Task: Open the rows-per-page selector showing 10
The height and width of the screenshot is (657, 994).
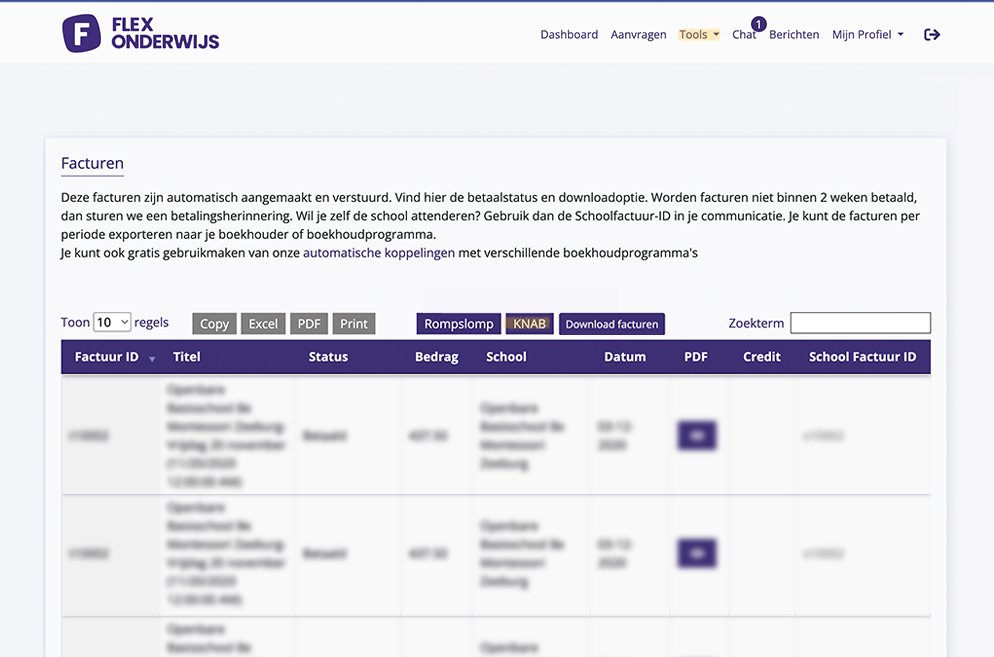Action: click(x=112, y=322)
